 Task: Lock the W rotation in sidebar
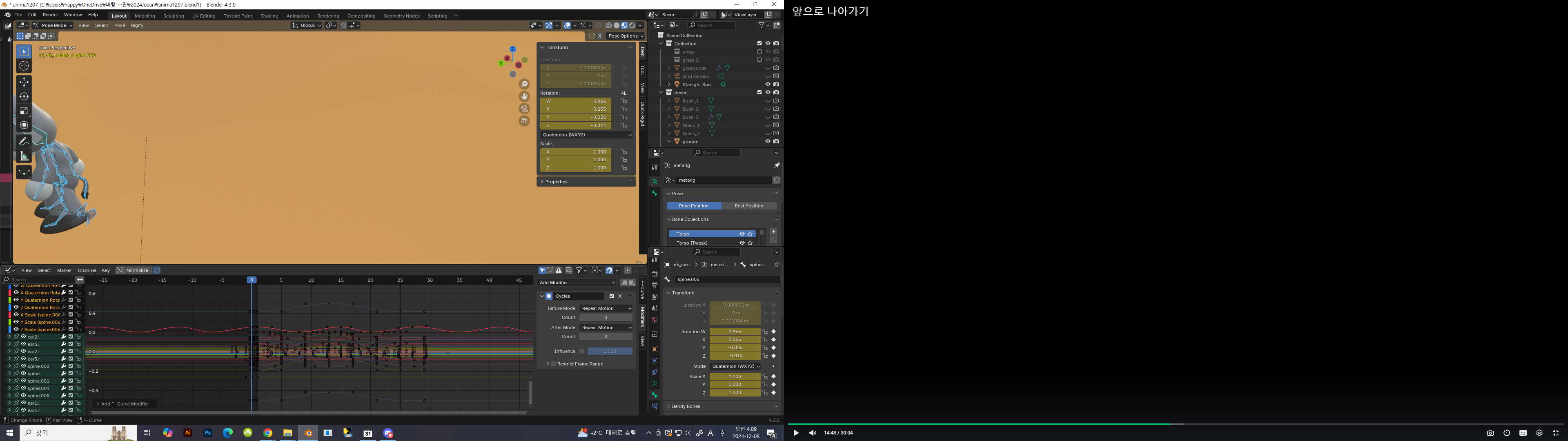pyautogui.click(x=624, y=101)
